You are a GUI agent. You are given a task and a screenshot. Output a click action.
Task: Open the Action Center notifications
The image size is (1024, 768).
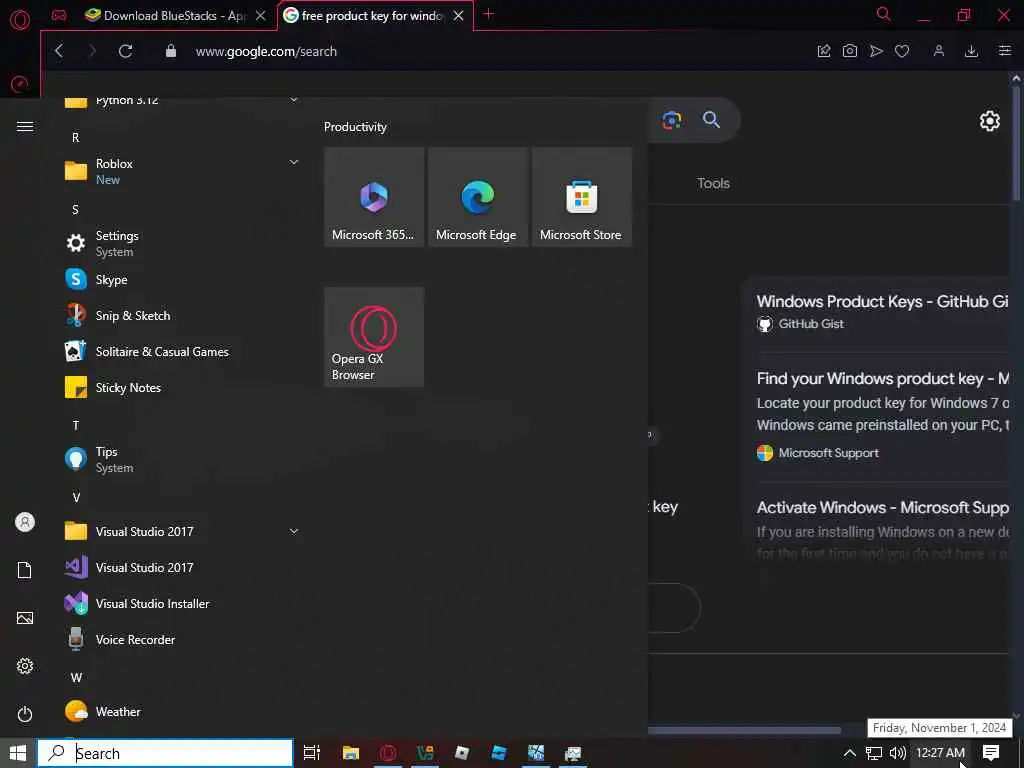point(991,753)
